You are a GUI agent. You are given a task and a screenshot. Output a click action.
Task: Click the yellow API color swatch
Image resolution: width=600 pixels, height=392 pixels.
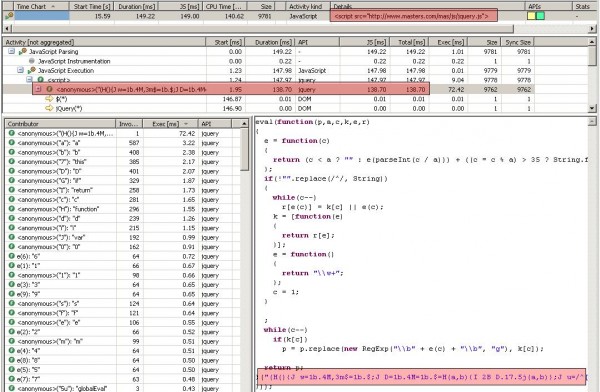[x=531, y=16]
